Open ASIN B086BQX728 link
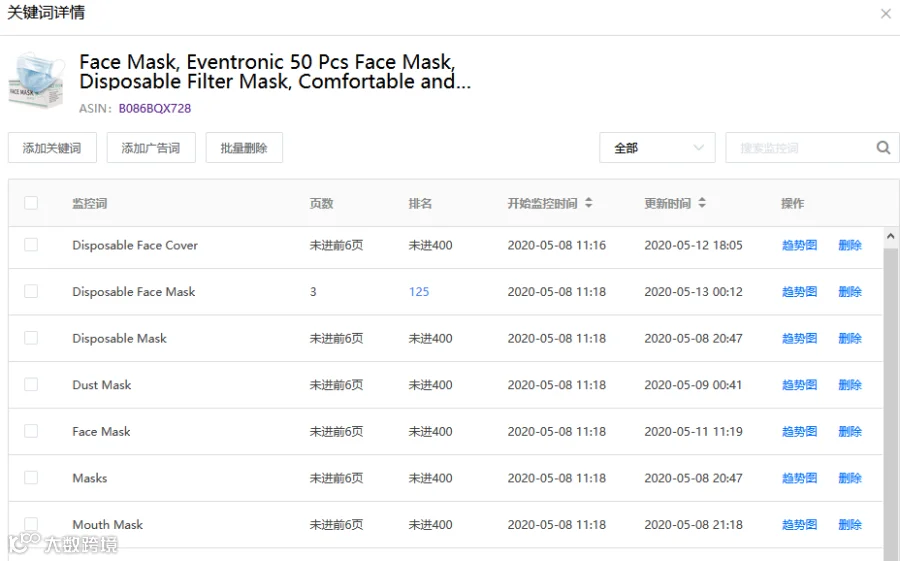 [154, 109]
